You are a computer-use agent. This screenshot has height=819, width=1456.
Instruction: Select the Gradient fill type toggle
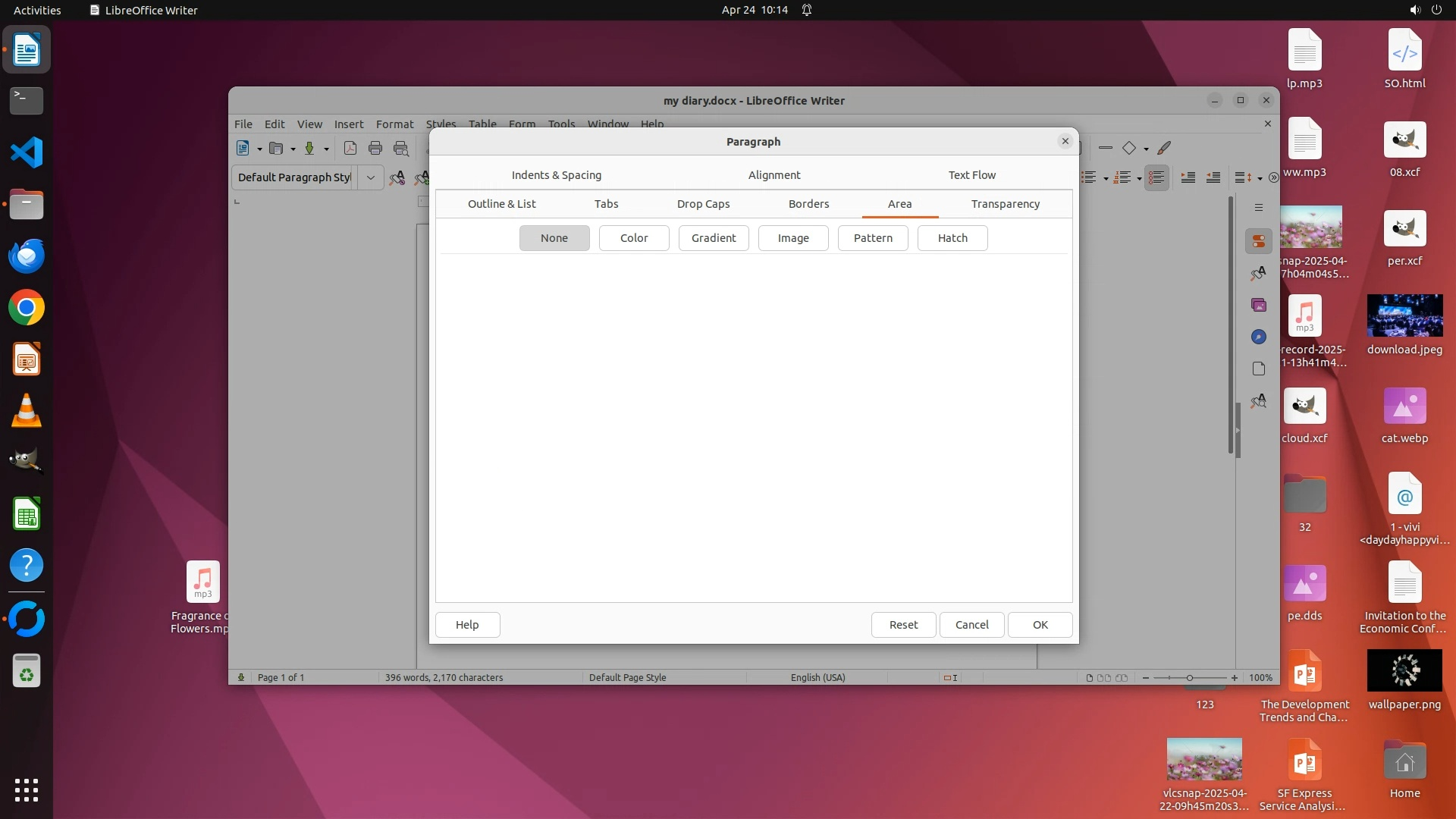714,238
